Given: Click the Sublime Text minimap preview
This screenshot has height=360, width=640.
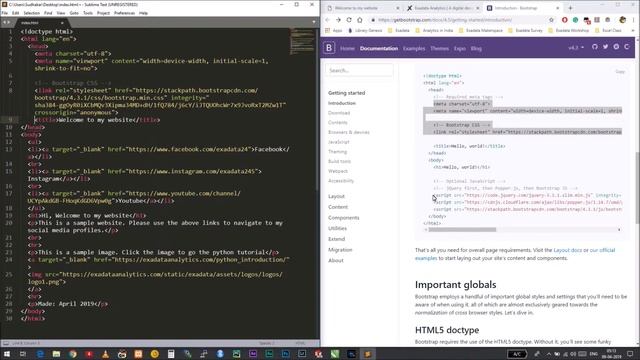Looking at the screenshot, I should click(x=302, y=41).
